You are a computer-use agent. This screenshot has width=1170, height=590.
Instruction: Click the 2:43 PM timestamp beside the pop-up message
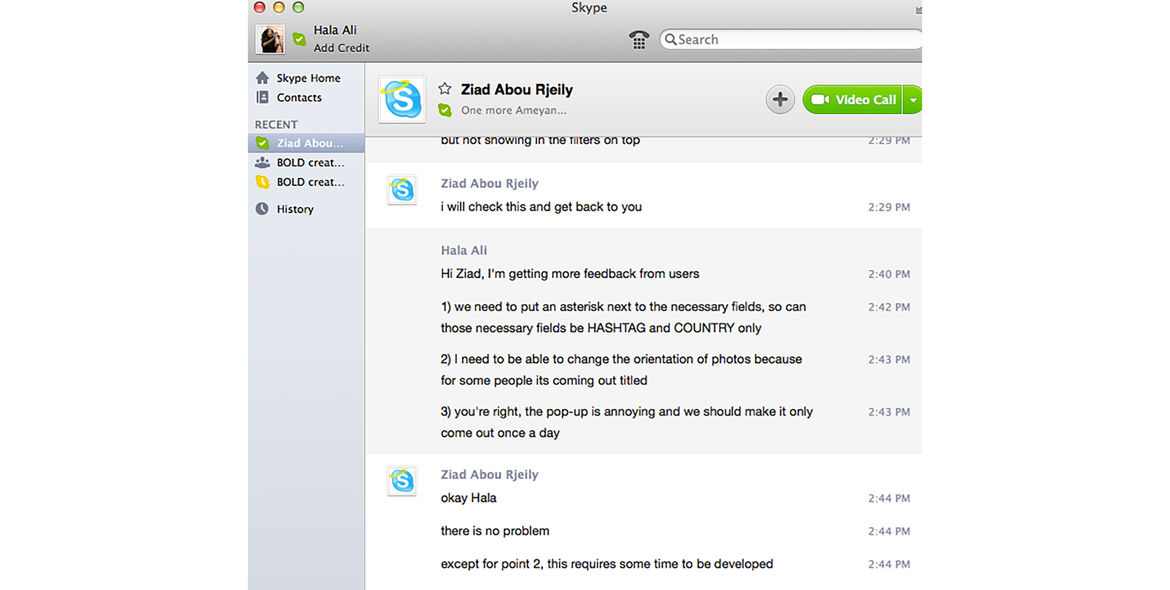(889, 412)
